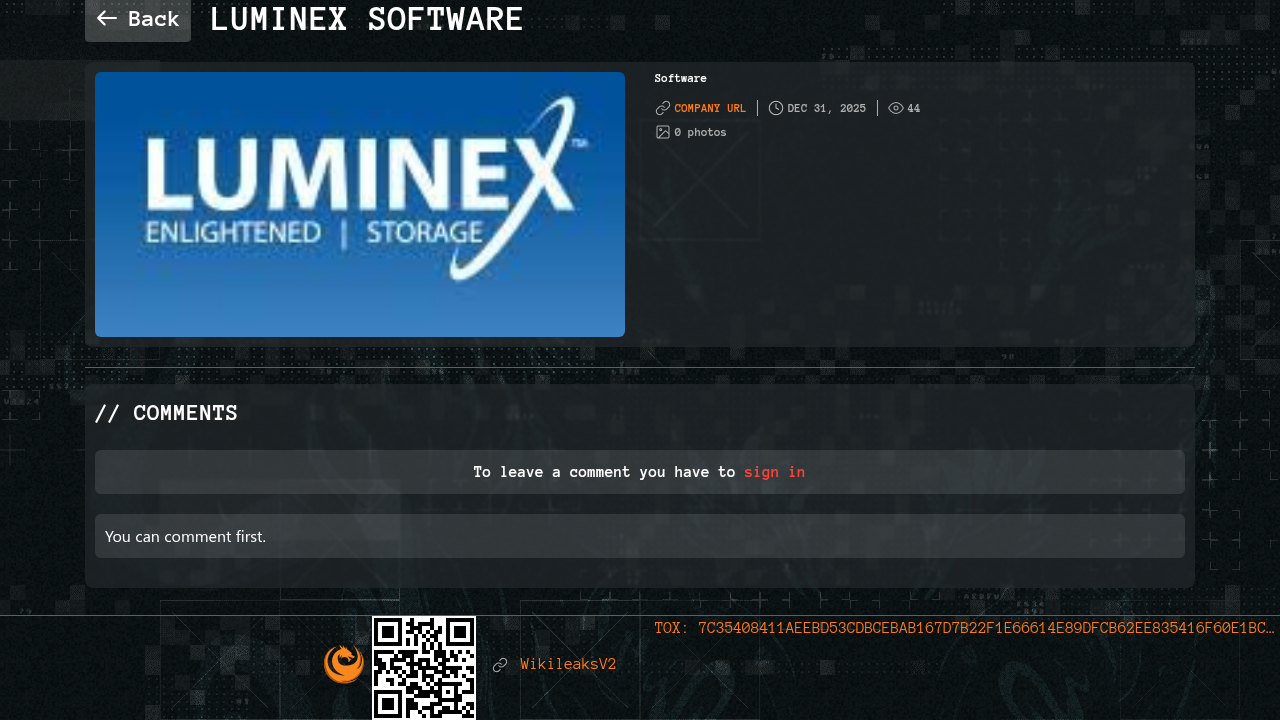The height and width of the screenshot is (720, 1280).
Task: Click the QR code in footer
Action: click(x=424, y=667)
